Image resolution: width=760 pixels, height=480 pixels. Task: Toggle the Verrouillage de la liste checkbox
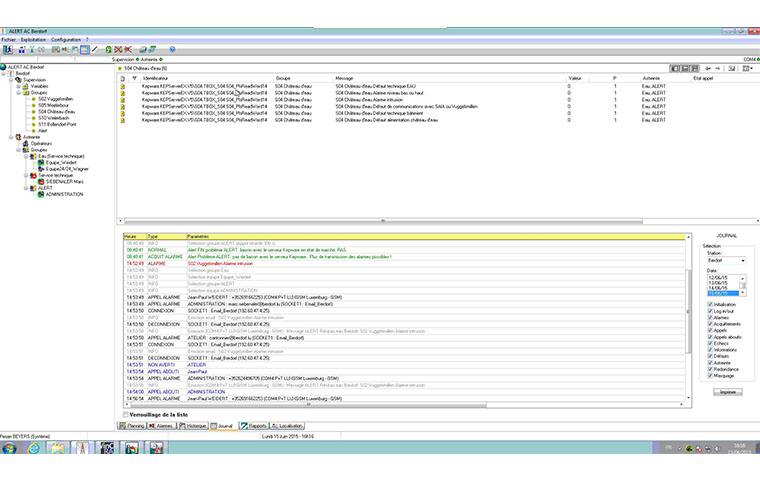(126, 415)
